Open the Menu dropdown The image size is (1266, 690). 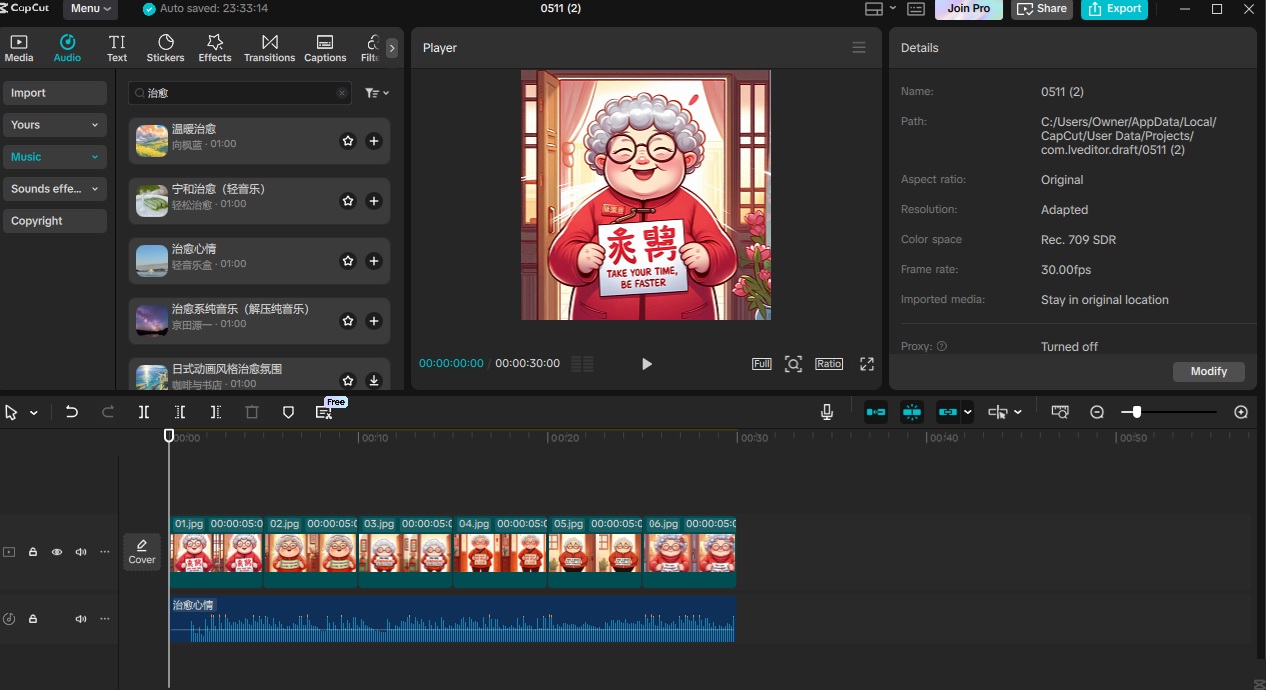(x=90, y=9)
